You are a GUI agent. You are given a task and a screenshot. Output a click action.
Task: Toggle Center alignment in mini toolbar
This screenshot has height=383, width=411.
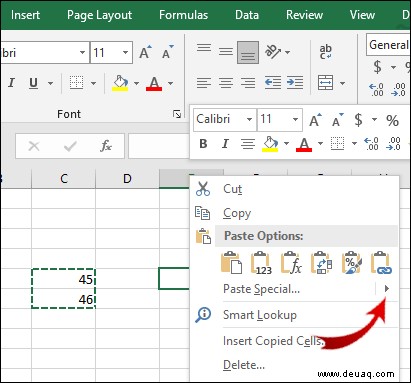(248, 144)
